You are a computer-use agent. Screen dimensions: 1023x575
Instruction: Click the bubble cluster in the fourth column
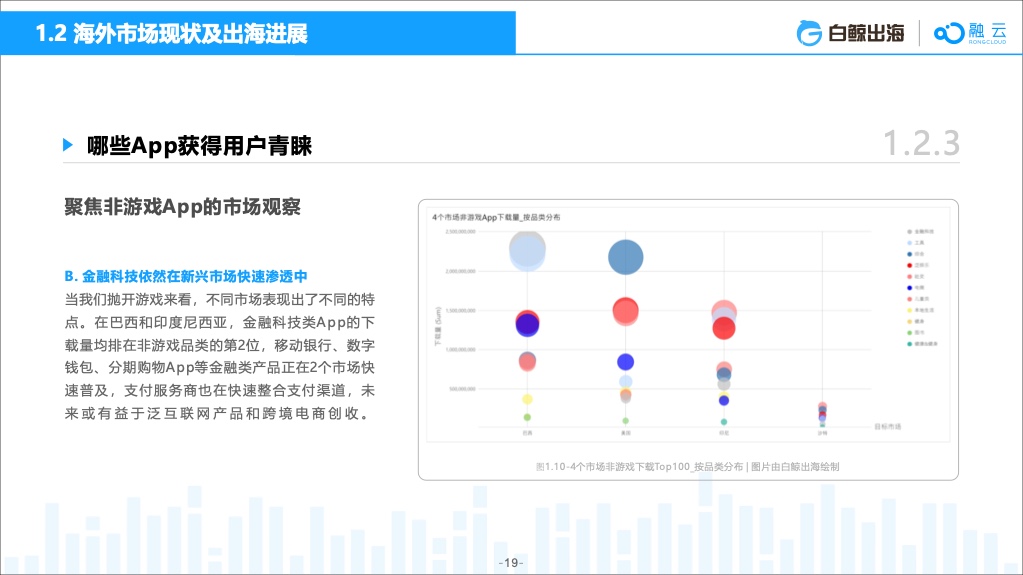[x=822, y=413]
